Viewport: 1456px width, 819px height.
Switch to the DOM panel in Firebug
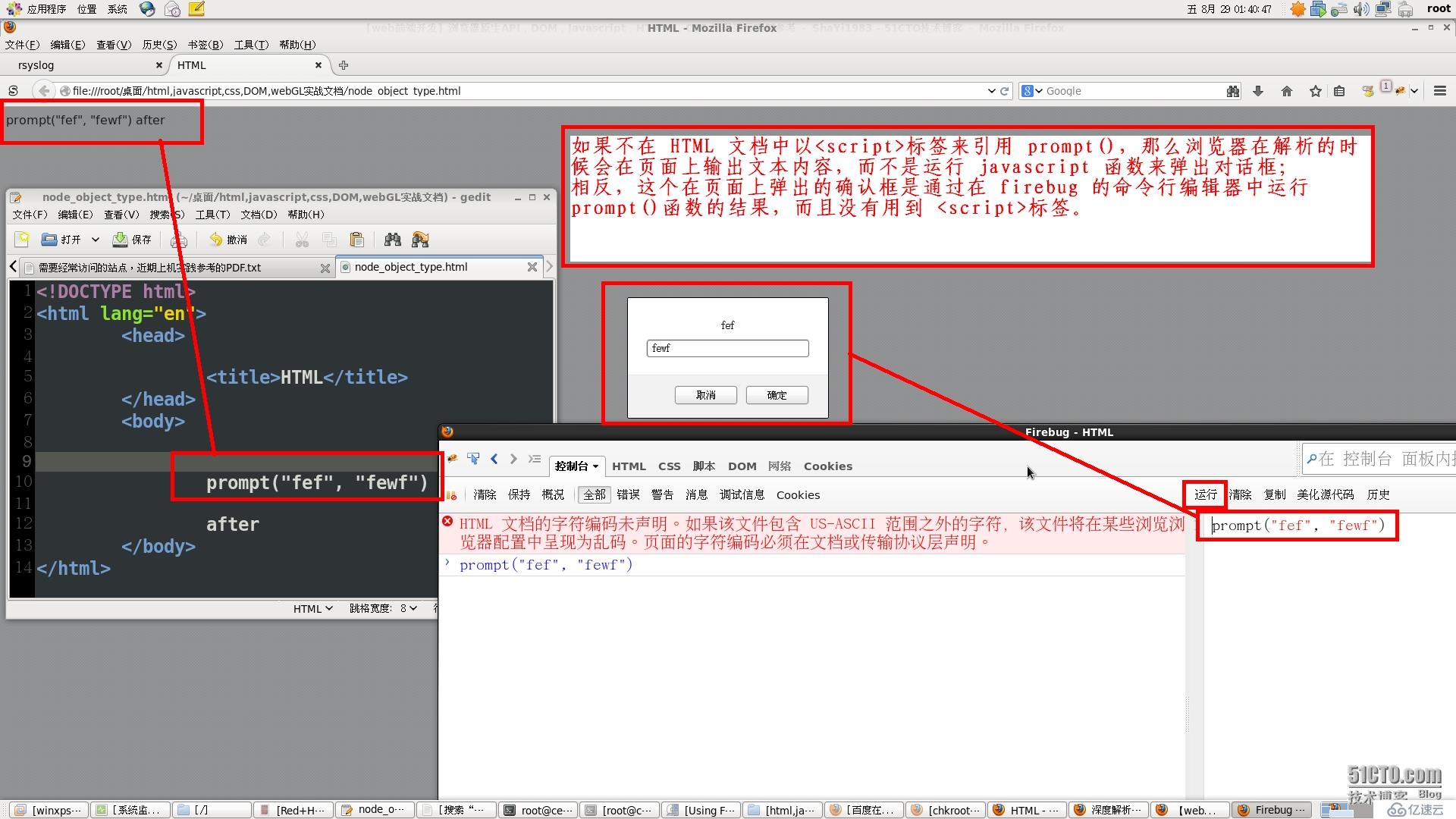pyautogui.click(x=742, y=466)
